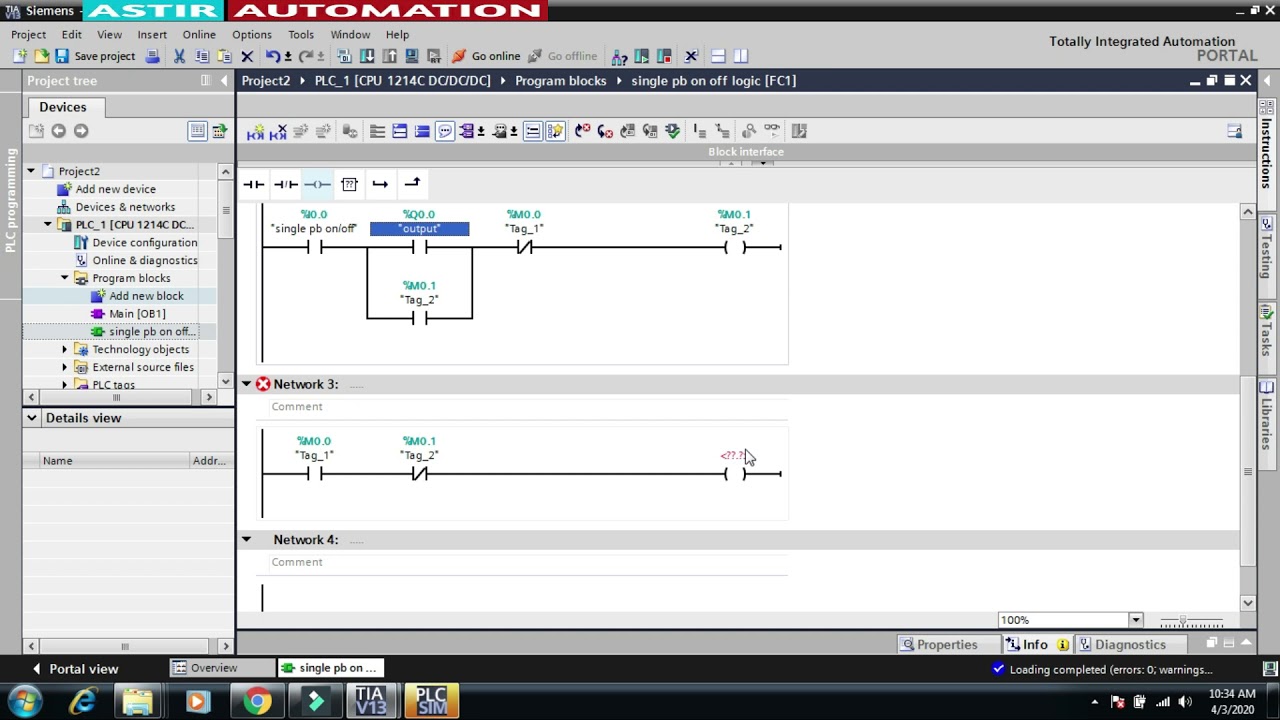Image resolution: width=1280 pixels, height=720 pixels.
Task: Start CPU from toolbar
Action: point(642,56)
